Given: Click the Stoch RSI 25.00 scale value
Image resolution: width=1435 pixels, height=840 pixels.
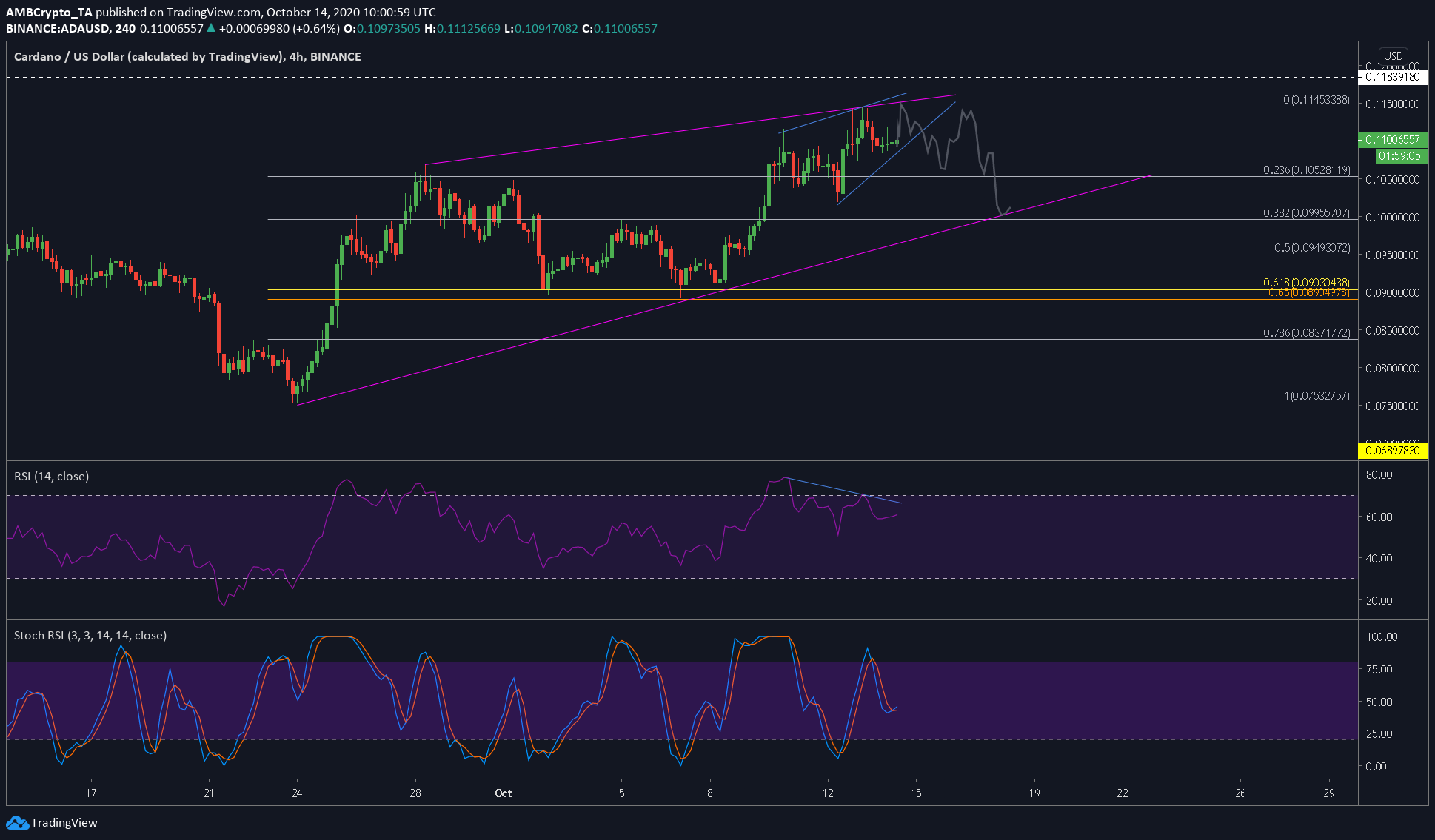Looking at the screenshot, I should 1379,734.
